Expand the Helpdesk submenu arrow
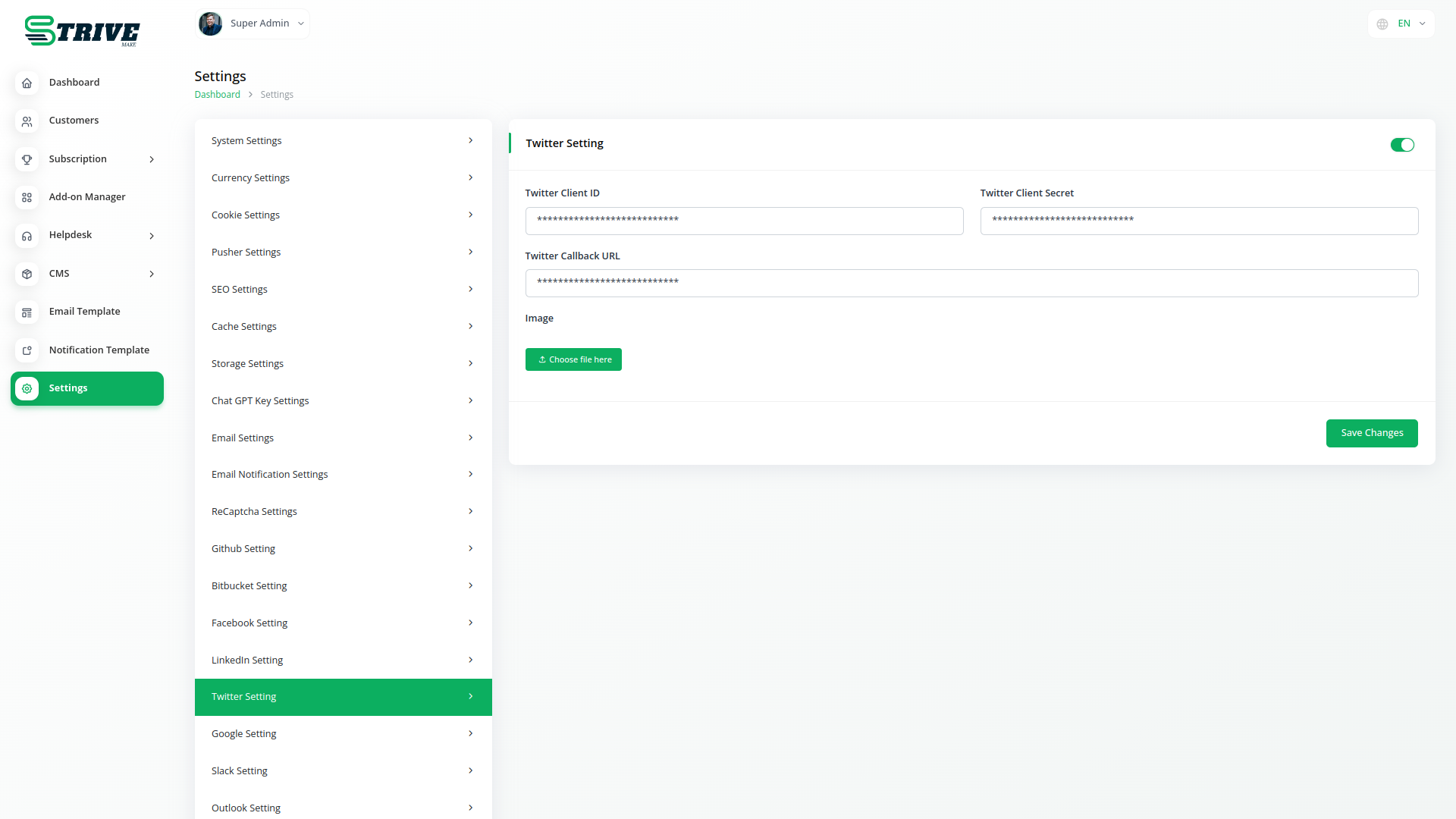 [x=152, y=236]
